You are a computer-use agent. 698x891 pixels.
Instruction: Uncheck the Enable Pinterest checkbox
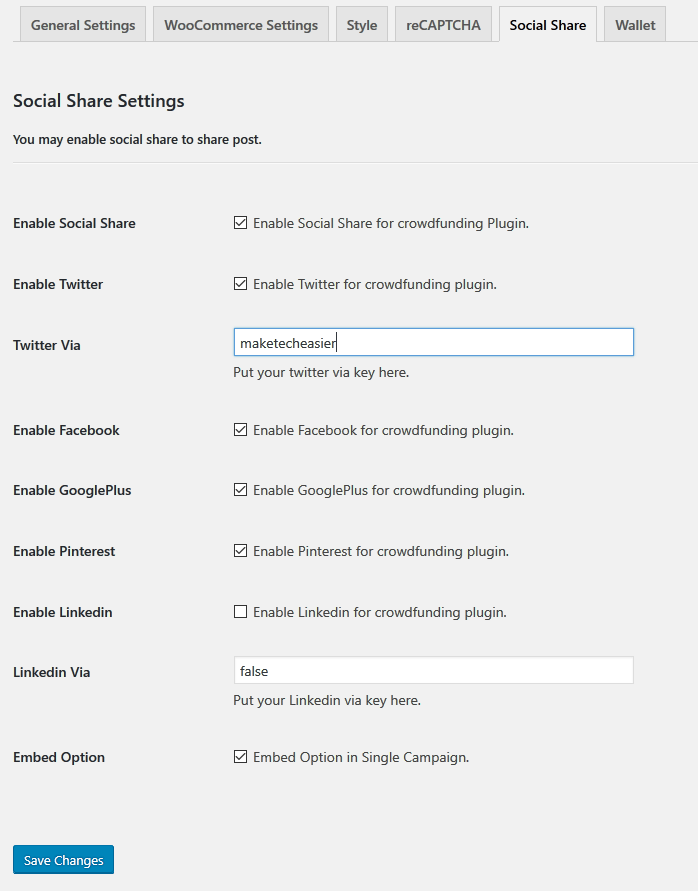(x=240, y=550)
